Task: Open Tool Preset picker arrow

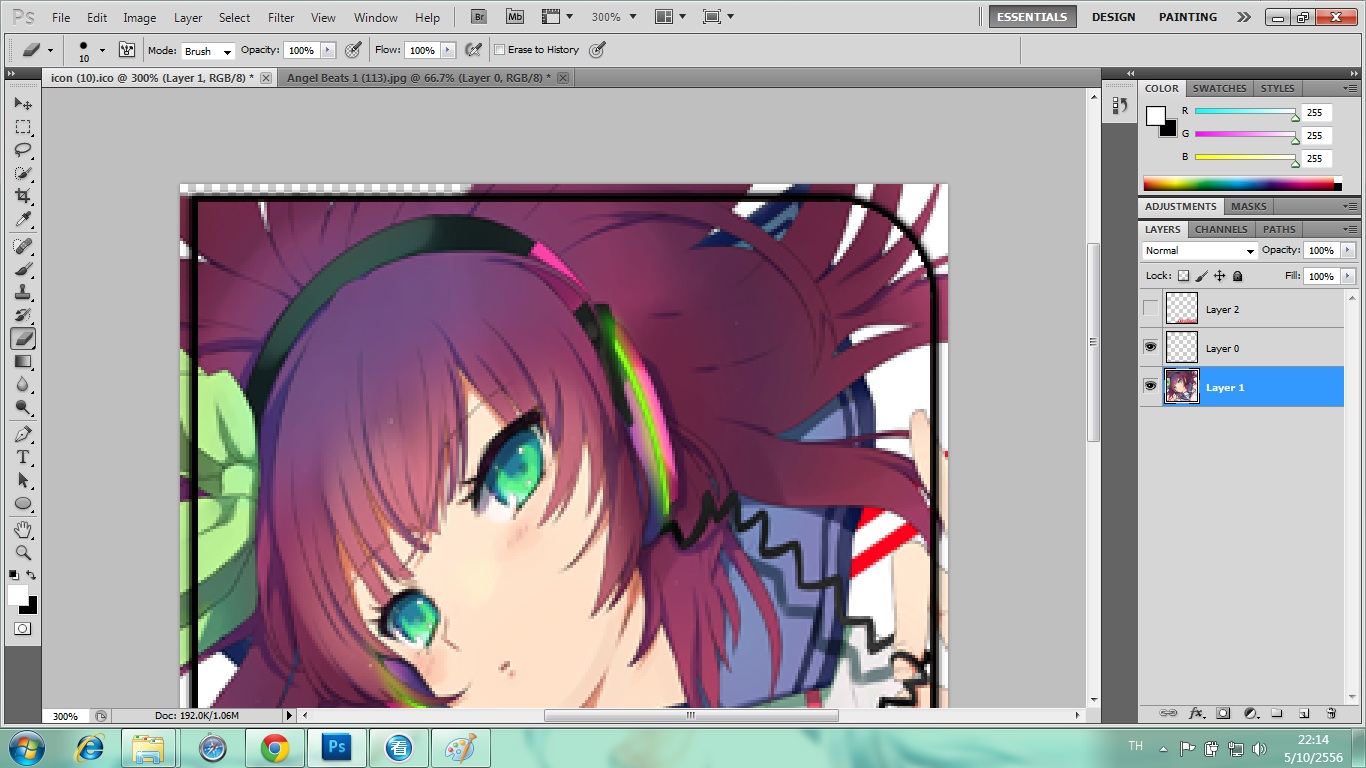Action: tap(51, 50)
